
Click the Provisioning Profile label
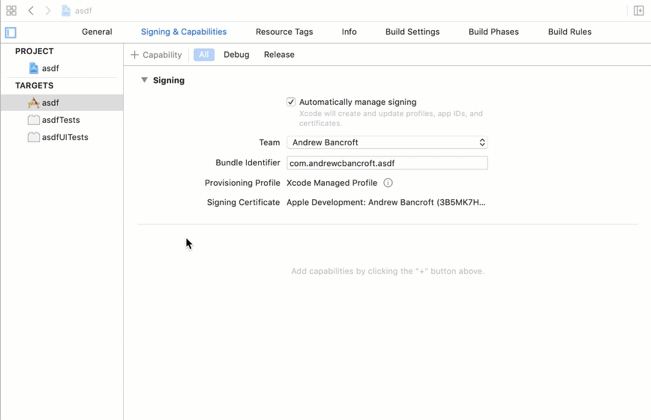click(x=242, y=183)
